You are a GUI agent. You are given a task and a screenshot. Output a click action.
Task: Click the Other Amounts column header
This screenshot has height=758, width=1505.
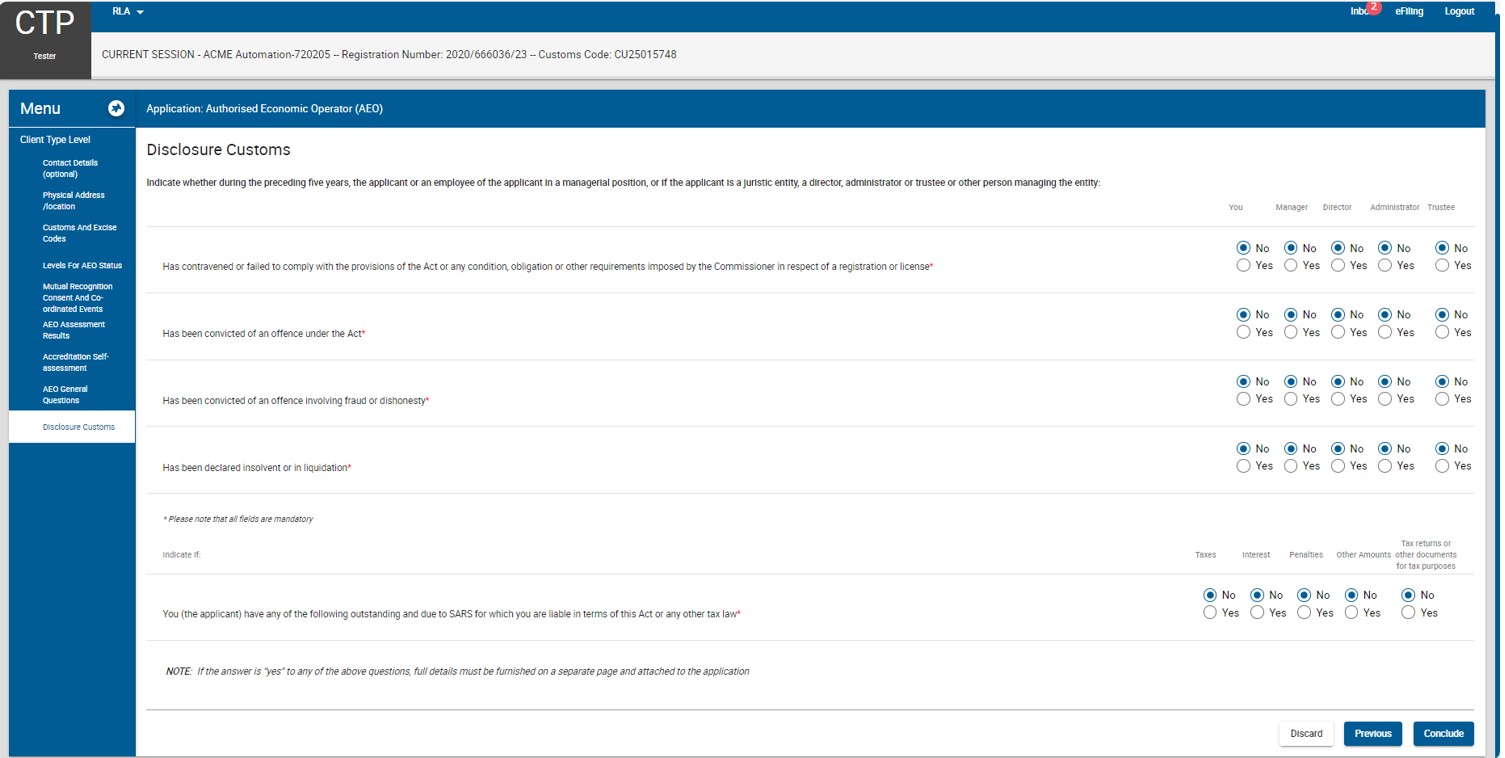coord(1363,555)
